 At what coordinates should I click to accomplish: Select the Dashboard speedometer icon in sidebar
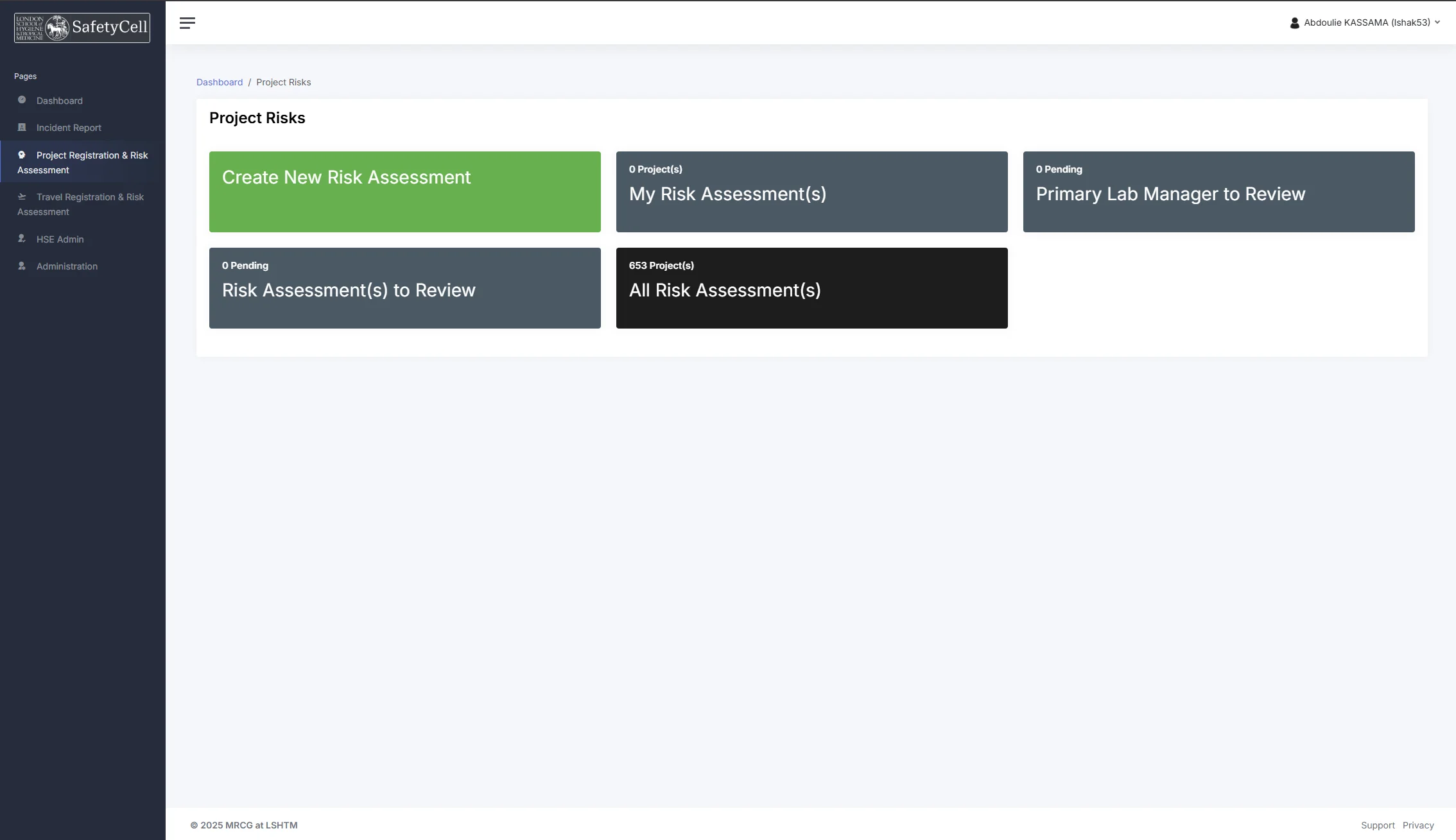(x=21, y=100)
